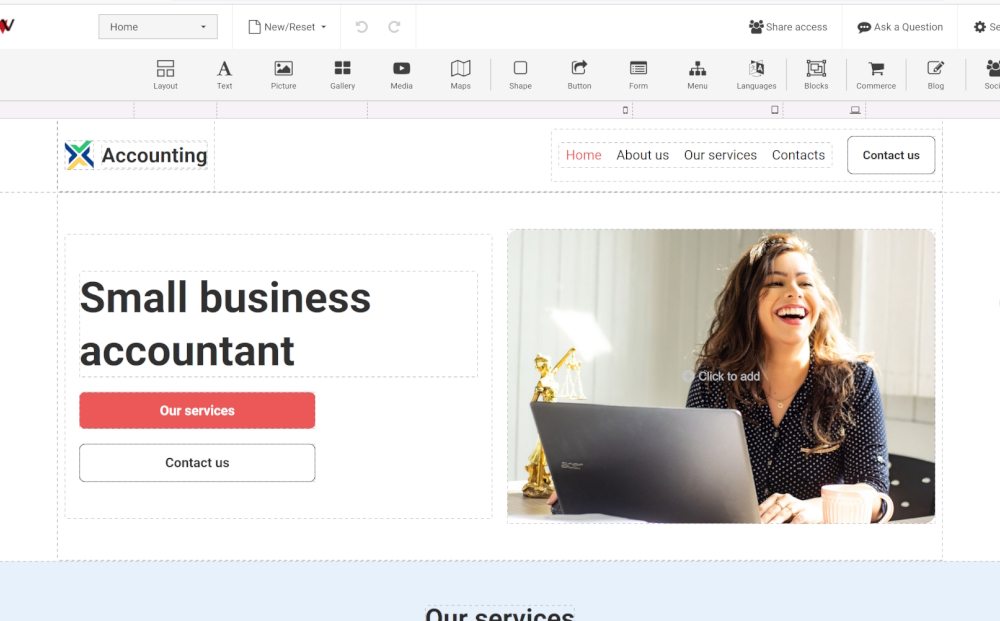
Task: Insert a Form element
Action: (638, 74)
